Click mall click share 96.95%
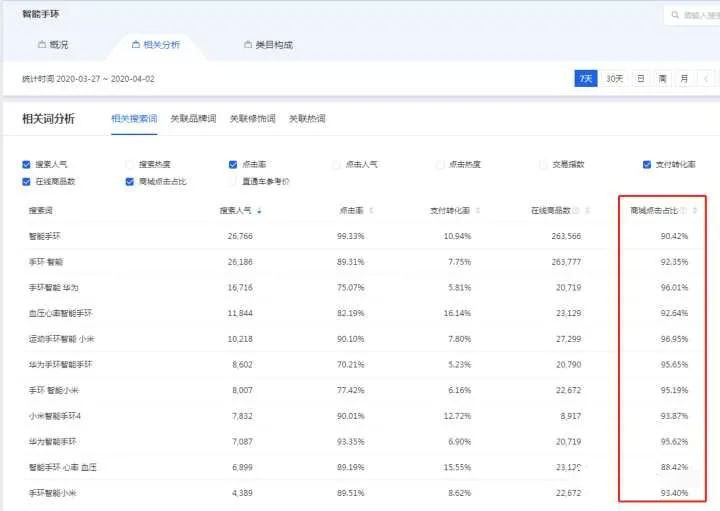 point(674,339)
